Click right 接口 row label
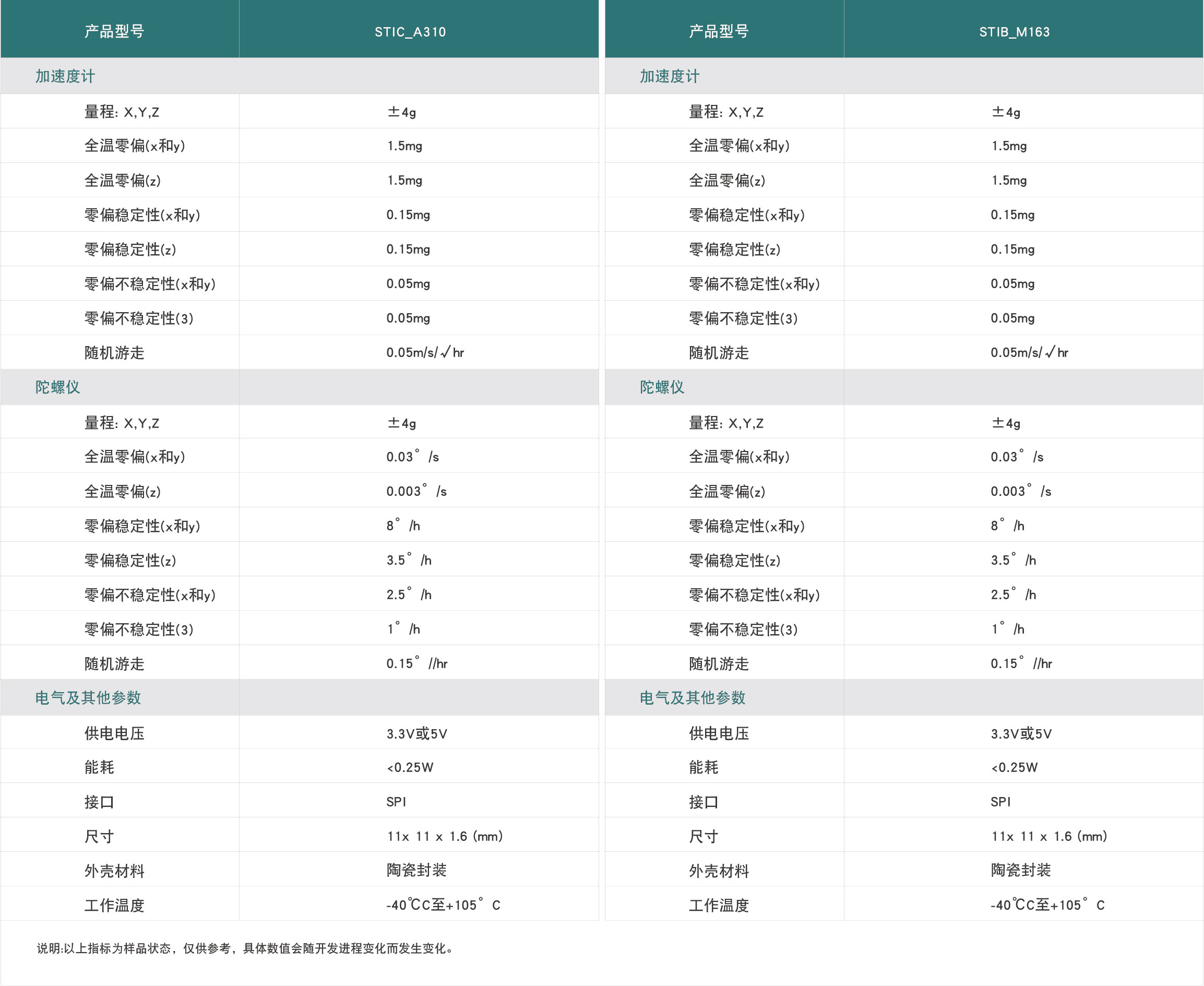The image size is (1204, 986). click(x=704, y=802)
